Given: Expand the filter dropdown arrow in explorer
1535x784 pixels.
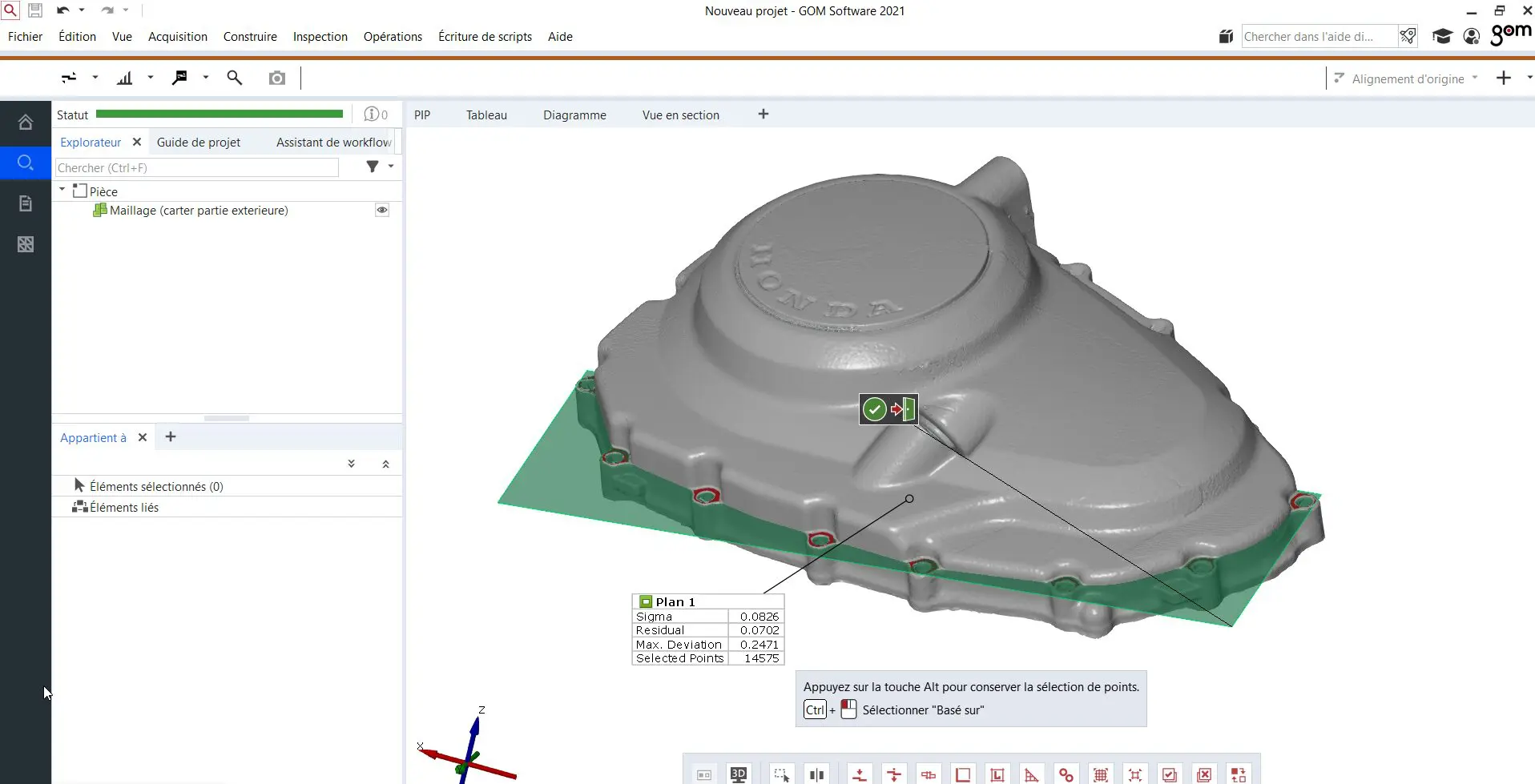Looking at the screenshot, I should pyautogui.click(x=391, y=167).
